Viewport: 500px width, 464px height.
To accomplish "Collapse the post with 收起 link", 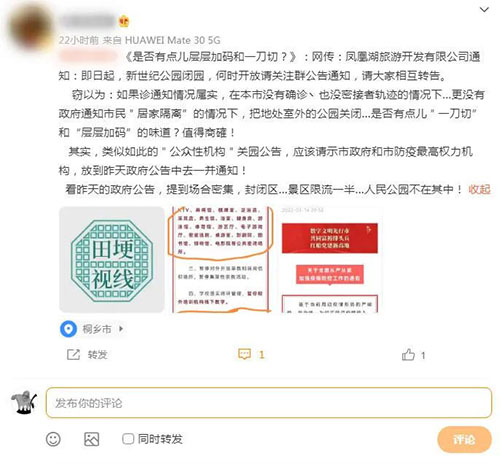I will click(x=479, y=189).
